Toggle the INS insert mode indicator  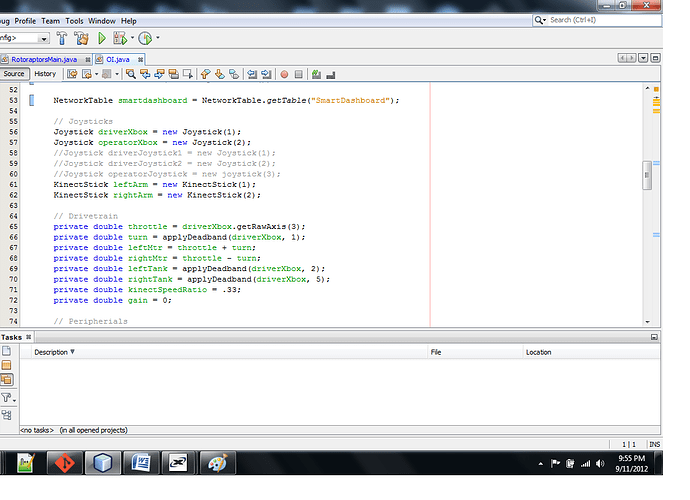pos(654,445)
